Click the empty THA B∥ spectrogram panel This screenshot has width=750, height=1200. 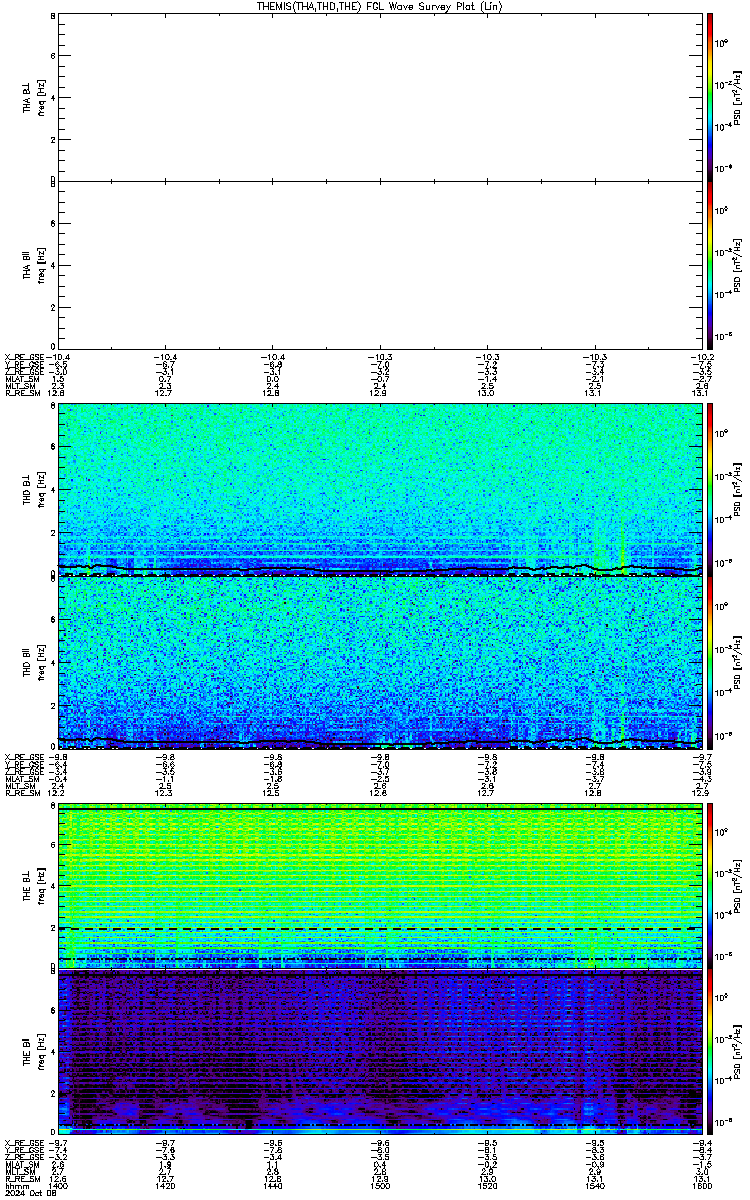click(x=379, y=264)
